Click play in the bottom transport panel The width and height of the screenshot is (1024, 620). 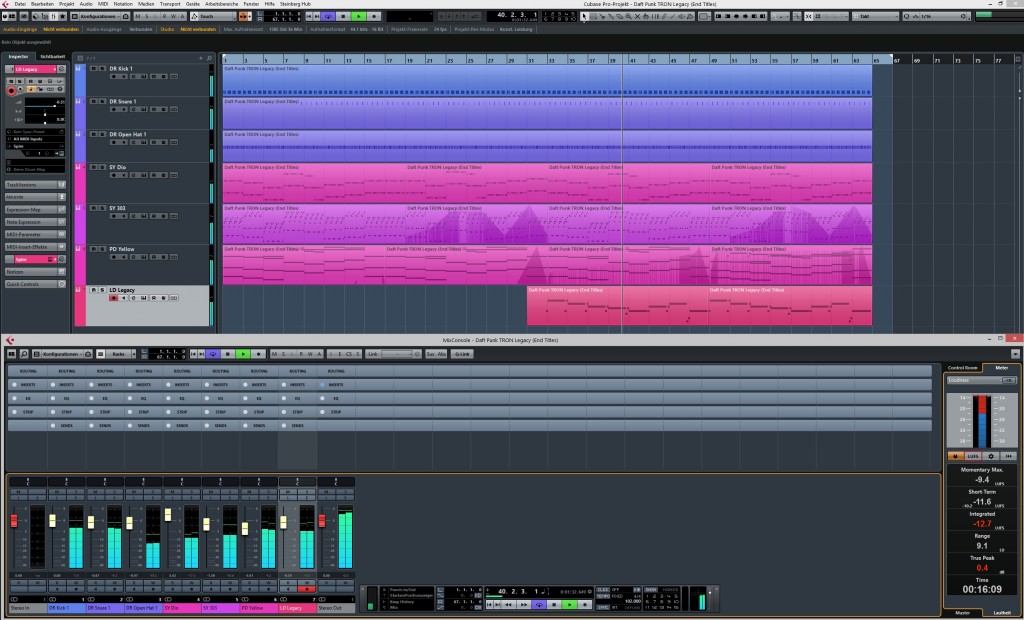[570, 604]
